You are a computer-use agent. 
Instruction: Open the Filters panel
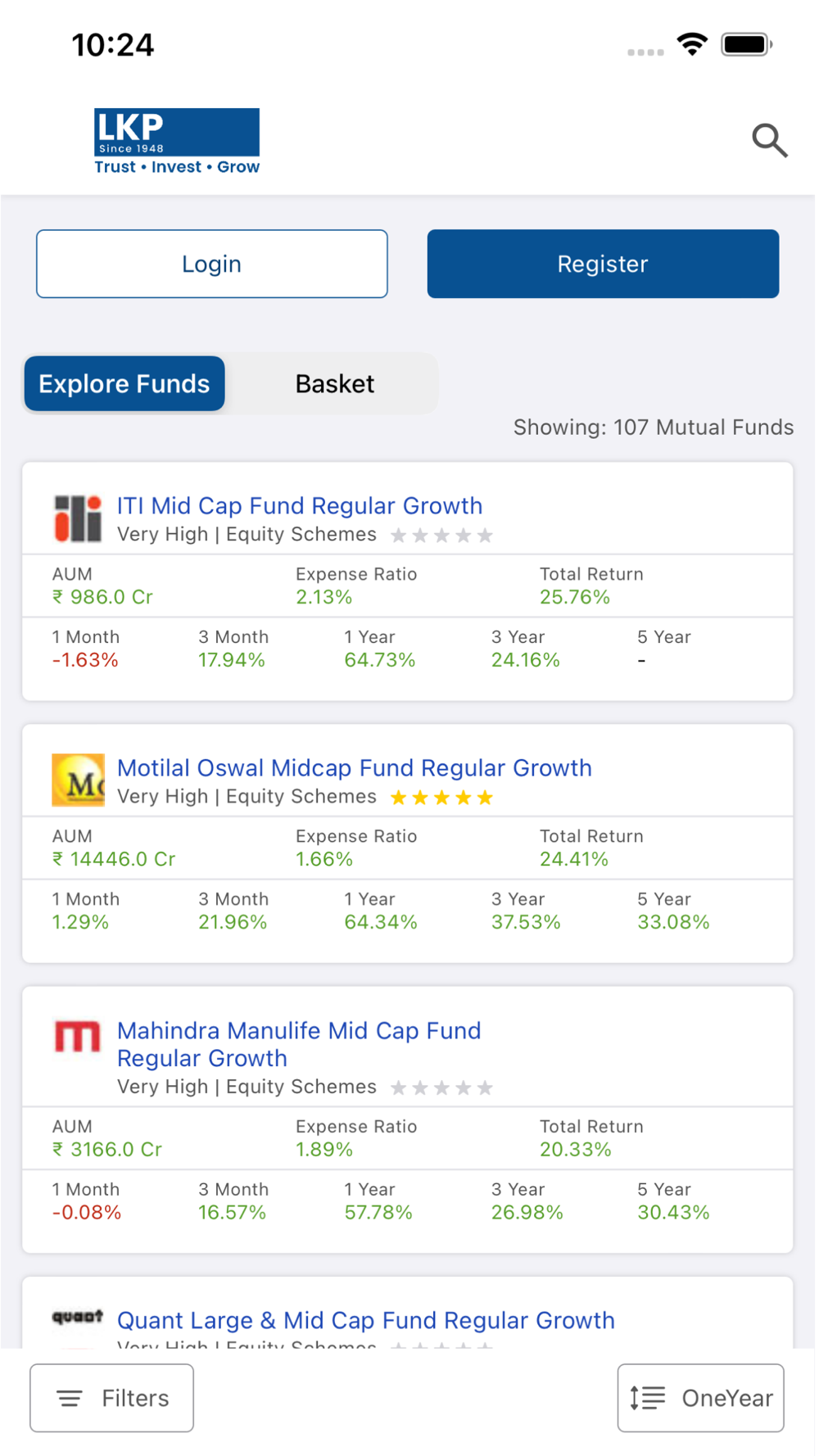[x=112, y=1398]
